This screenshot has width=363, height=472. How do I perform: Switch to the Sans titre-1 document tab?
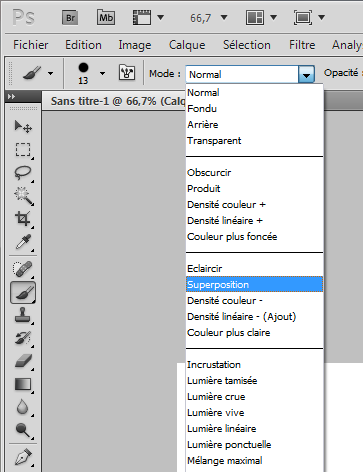tap(117, 101)
